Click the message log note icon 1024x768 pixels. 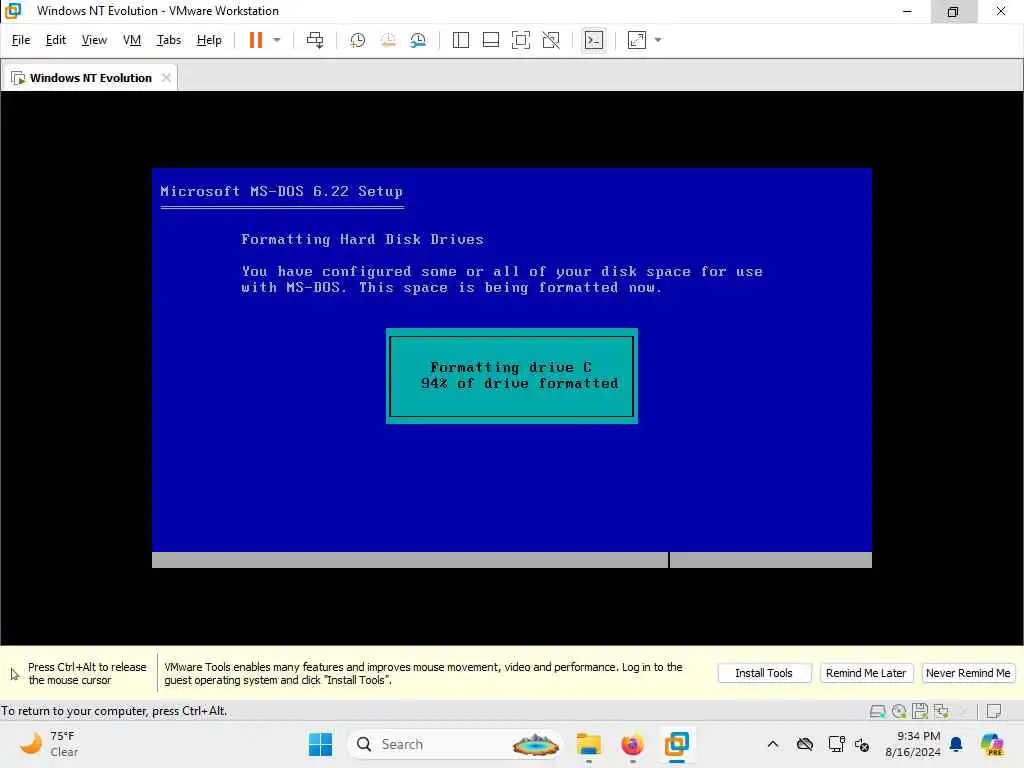994,711
